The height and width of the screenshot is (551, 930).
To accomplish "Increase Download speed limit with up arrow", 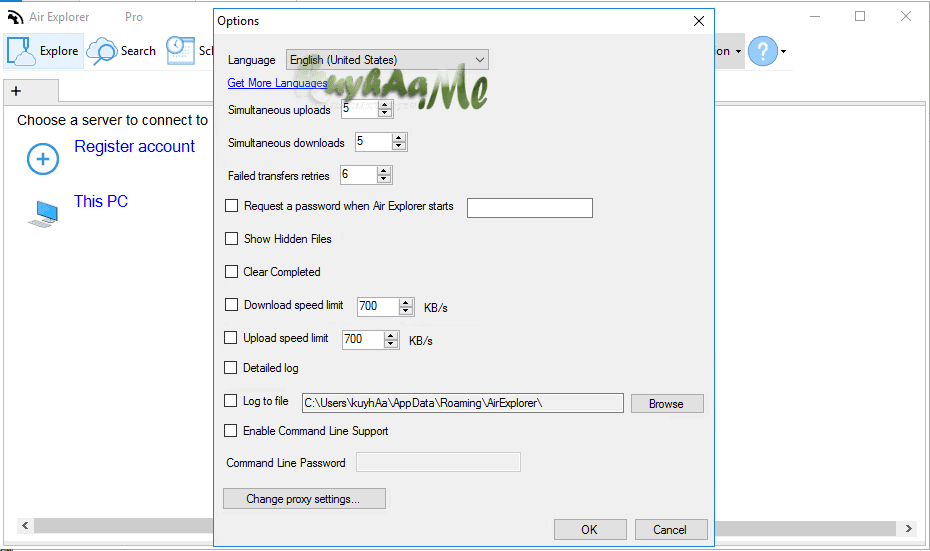I will [x=406, y=302].
